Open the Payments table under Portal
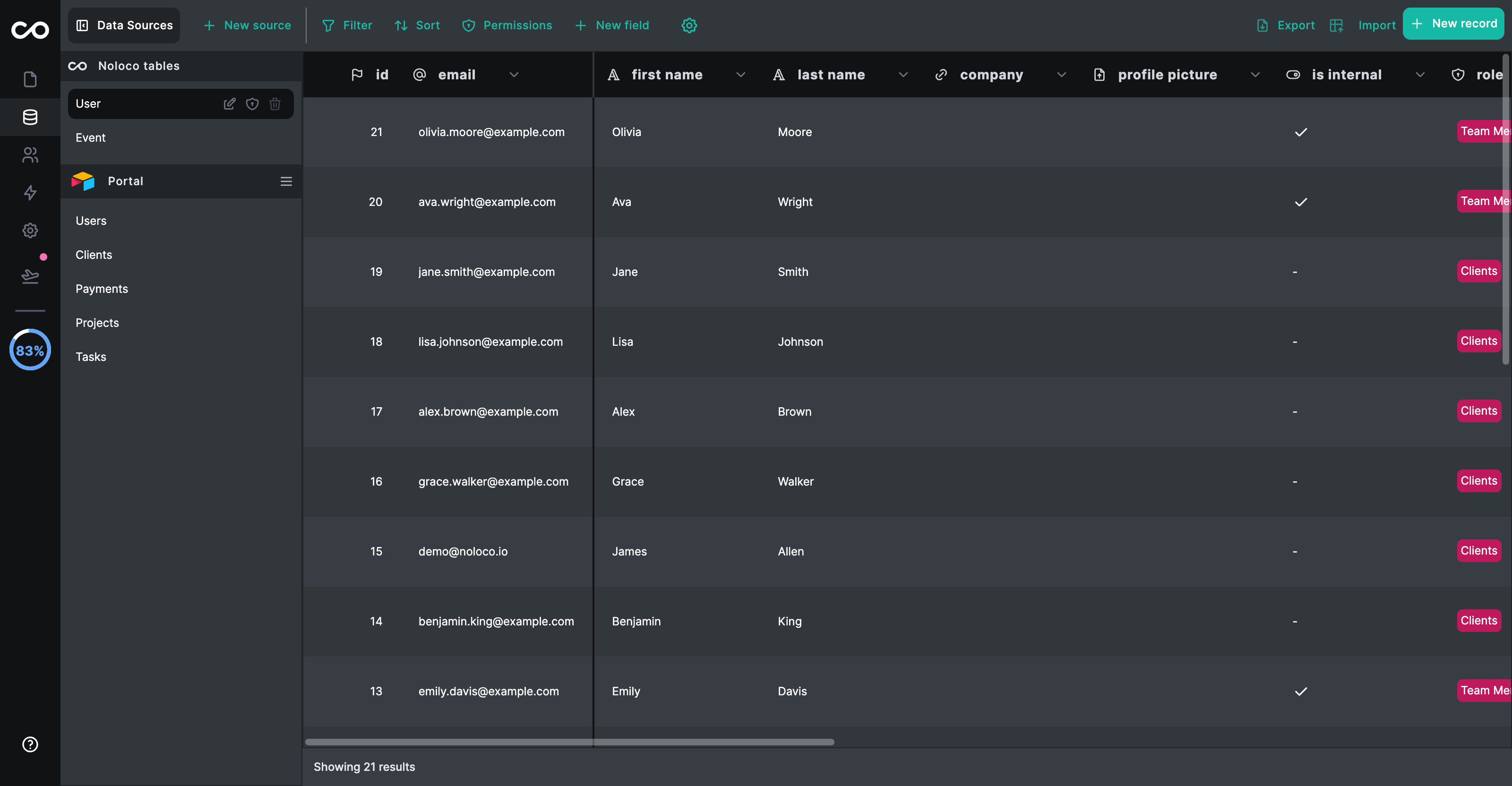 pos(102,289)
